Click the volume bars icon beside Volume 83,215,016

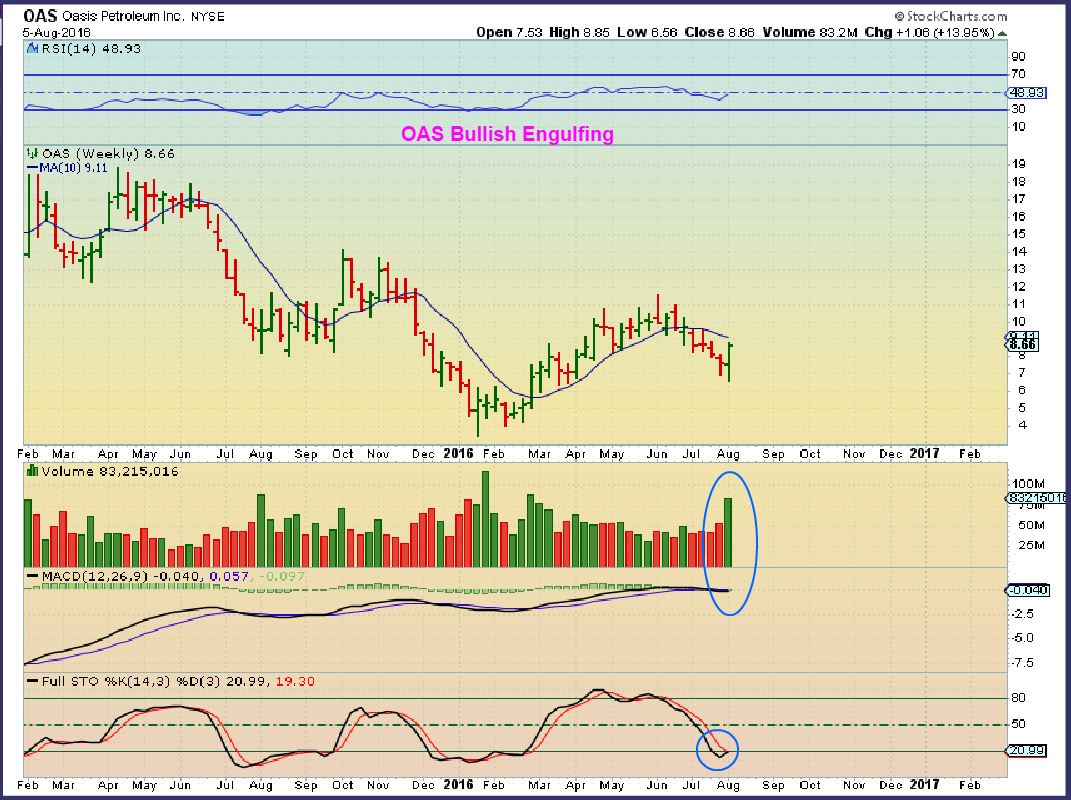pos(31,471)
